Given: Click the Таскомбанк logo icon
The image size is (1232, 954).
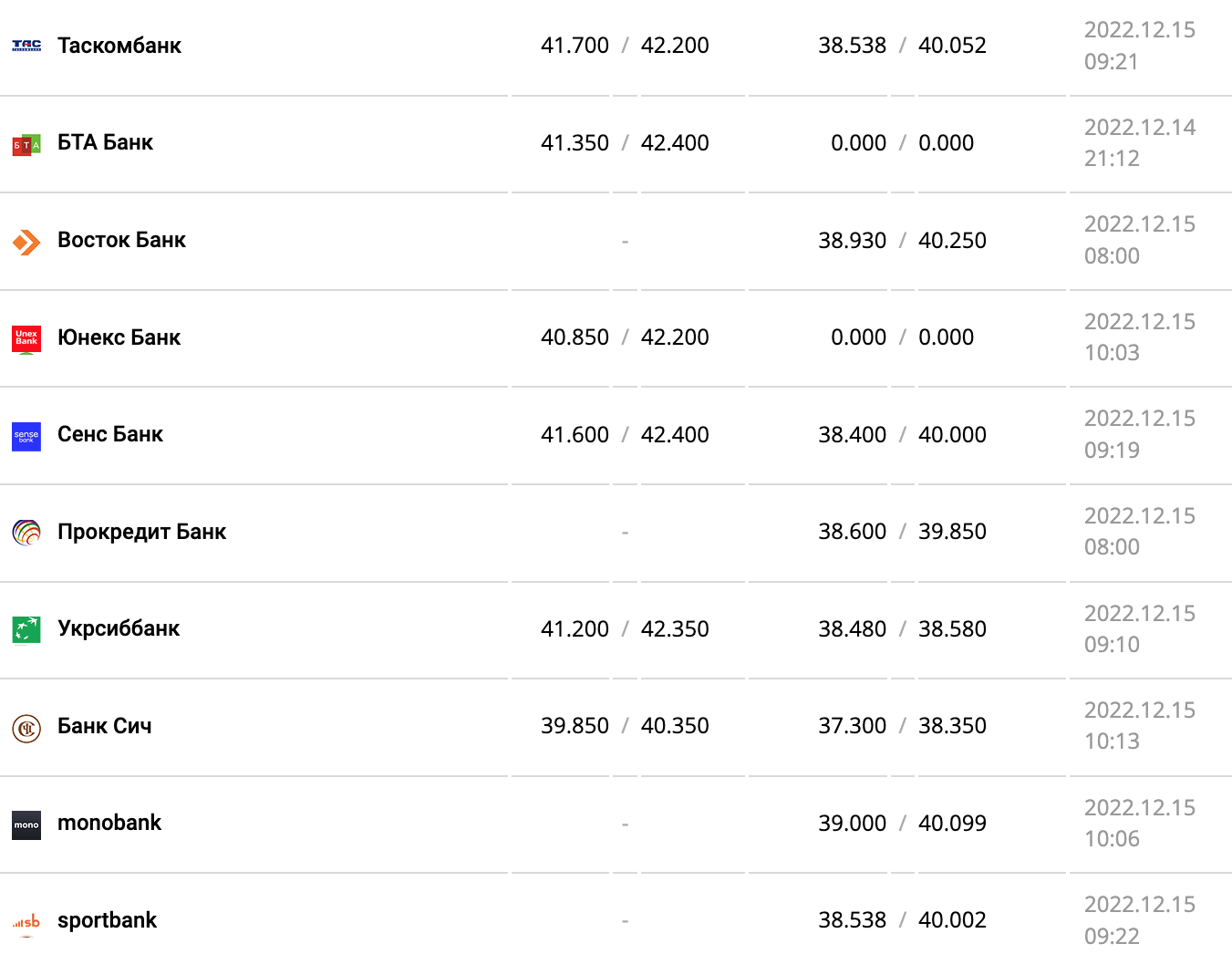Looking at the screenshot, I should [26, 46].
